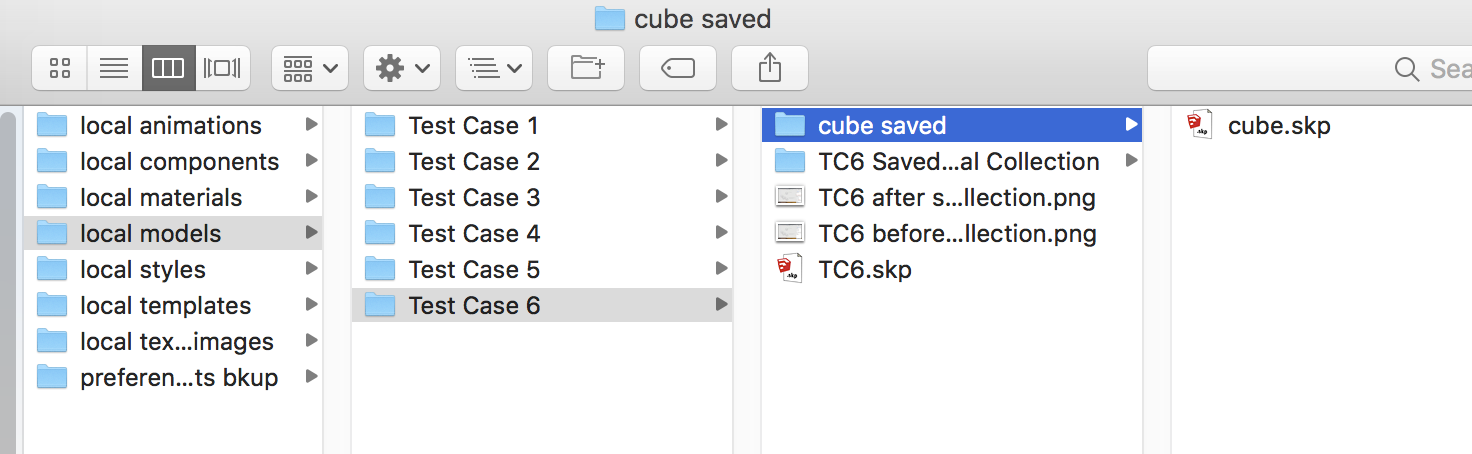This screenshot has width=1472, height=454.
Task: Click the share icon
Action: point(770,68)
